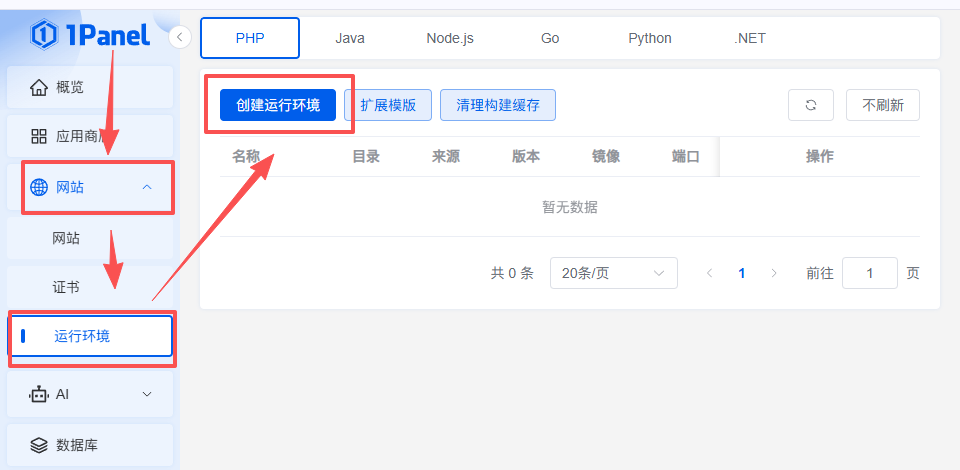The image size is (960, 470).
Task: Expand the AI menu chevron
Action: pyautogui.click(x=147, y=394)
